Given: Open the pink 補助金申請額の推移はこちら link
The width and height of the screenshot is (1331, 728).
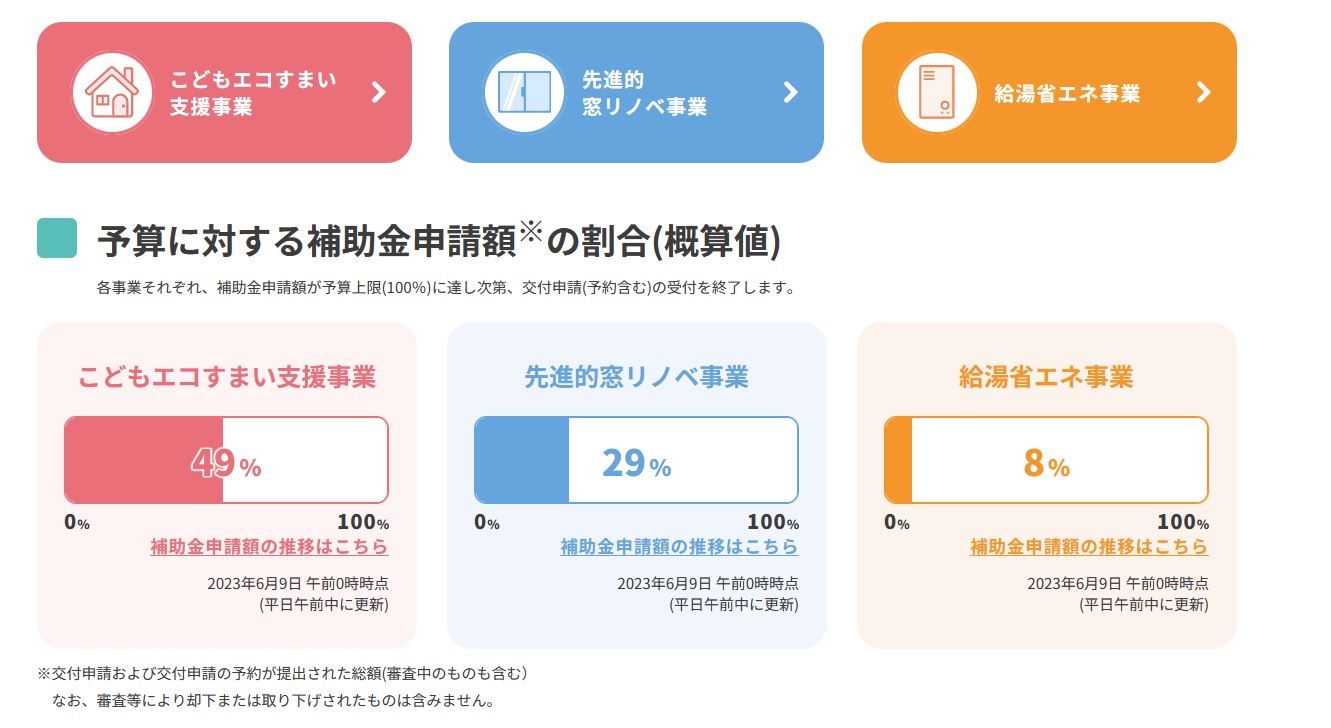Looking at the screenshot, I should [x=269, y=547].
